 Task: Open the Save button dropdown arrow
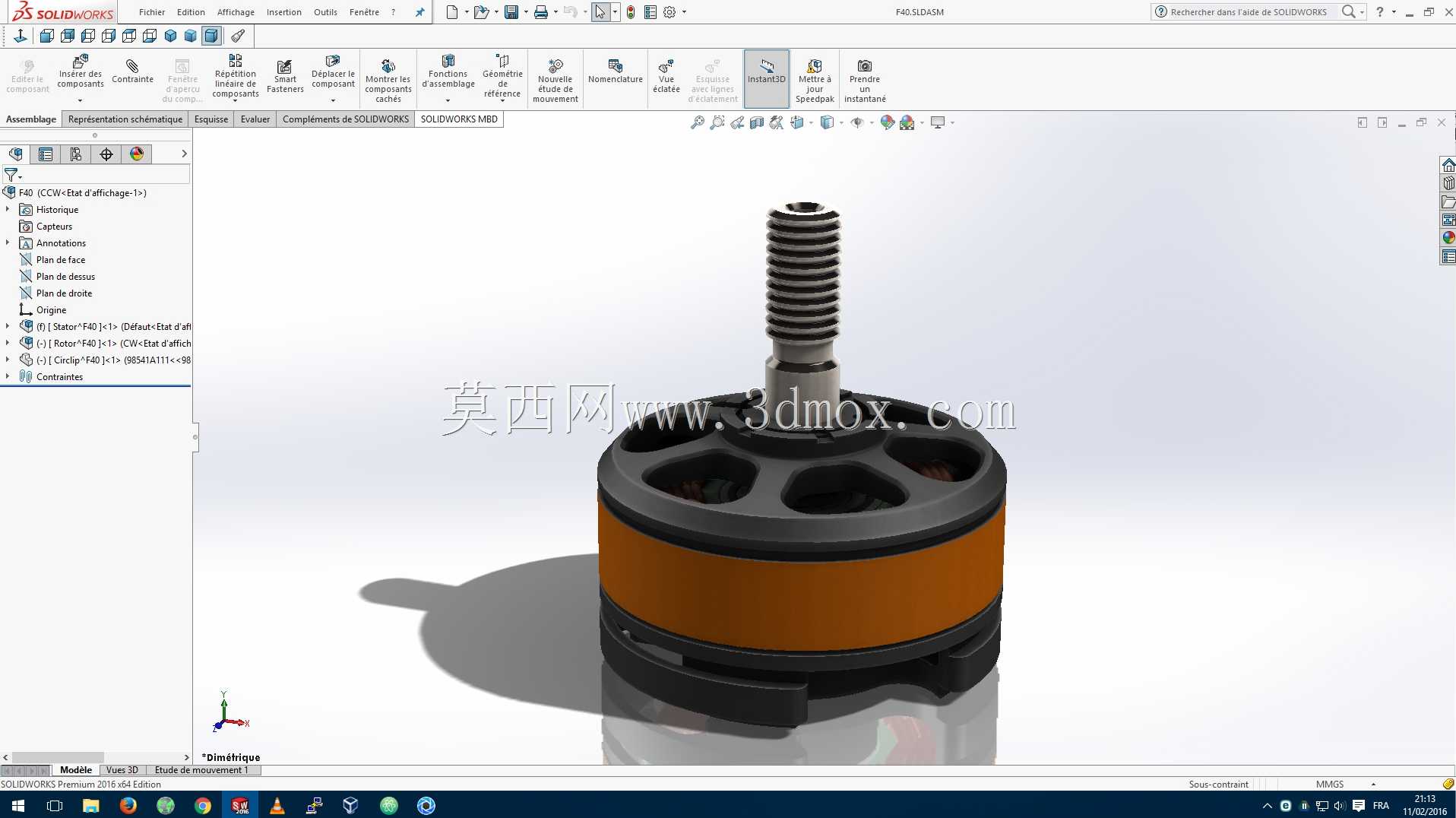(x=526, y=12)
